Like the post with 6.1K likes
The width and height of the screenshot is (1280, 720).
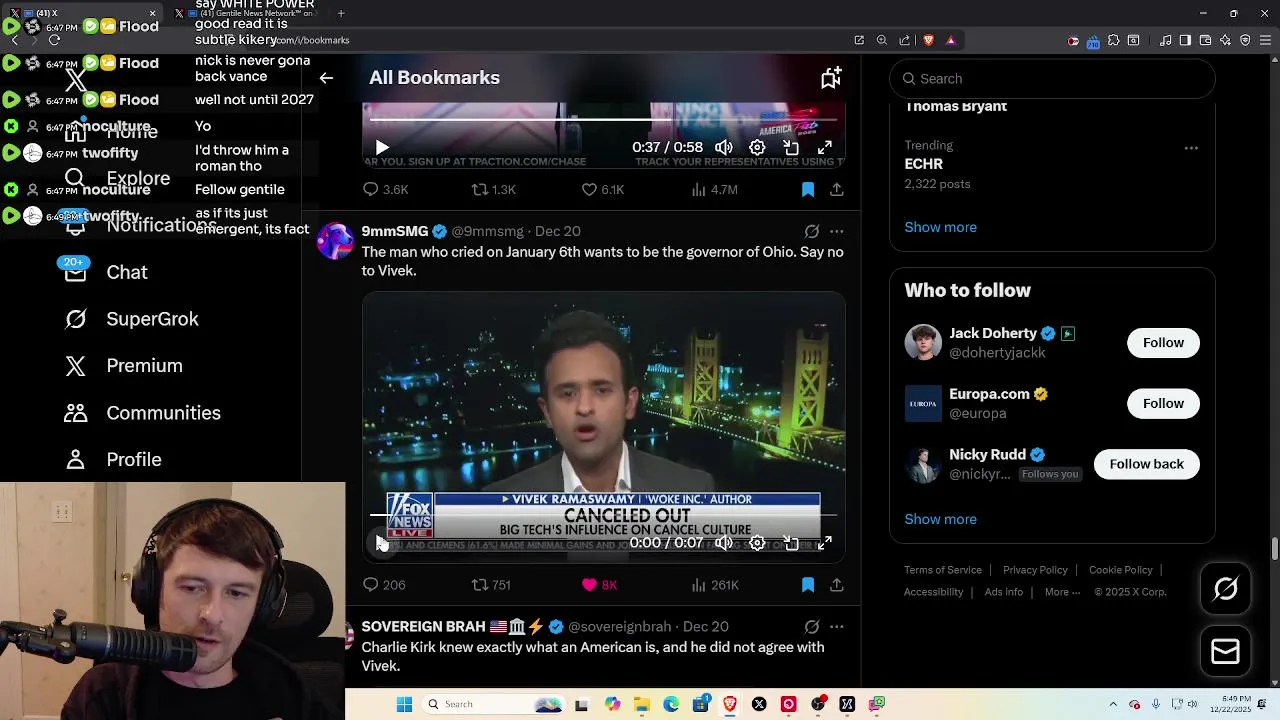tap(602, 189)
